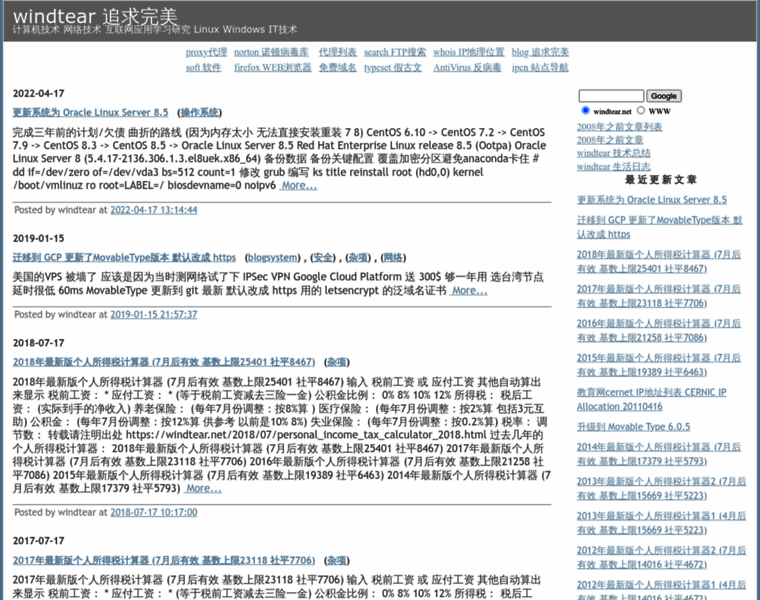The width and height of the screenshot is (760, 600).
Task: Open permalink timestamp 2019-01-15 21:57:37
Action: [x=153, y=314]
